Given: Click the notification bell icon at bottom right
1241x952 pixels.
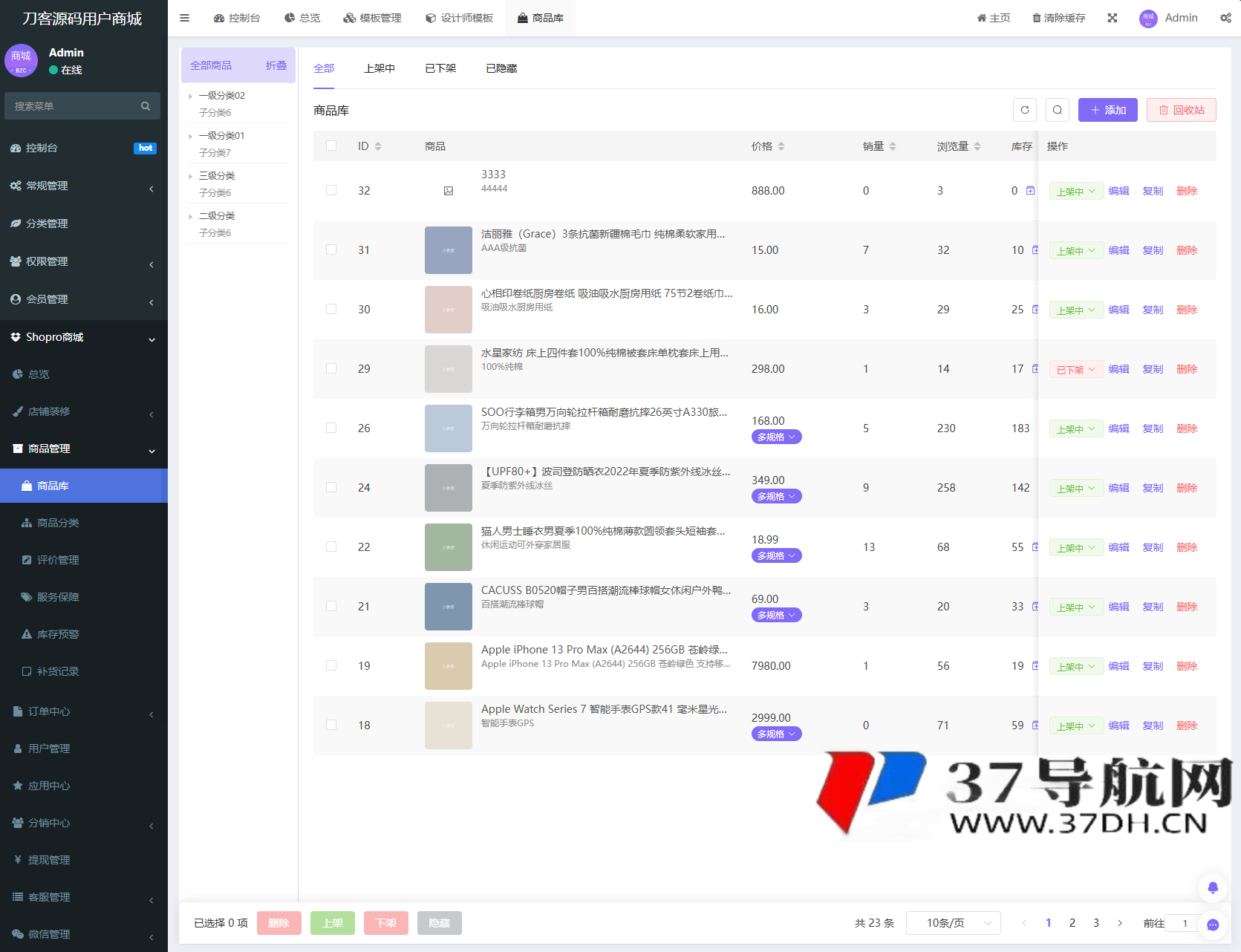Looking at the screenshot, I should (x=1213, y=887).
